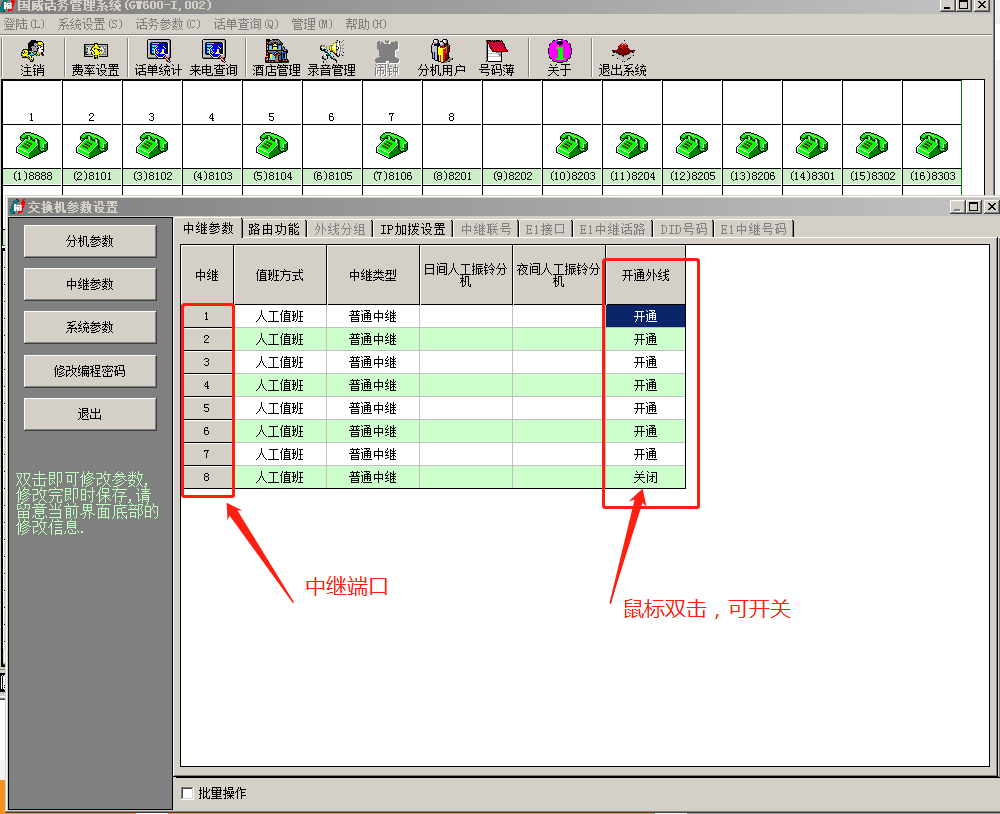Switch to the IP加拨设置 tab
The image size is (1000, 814).
click(x=413, y=229)
